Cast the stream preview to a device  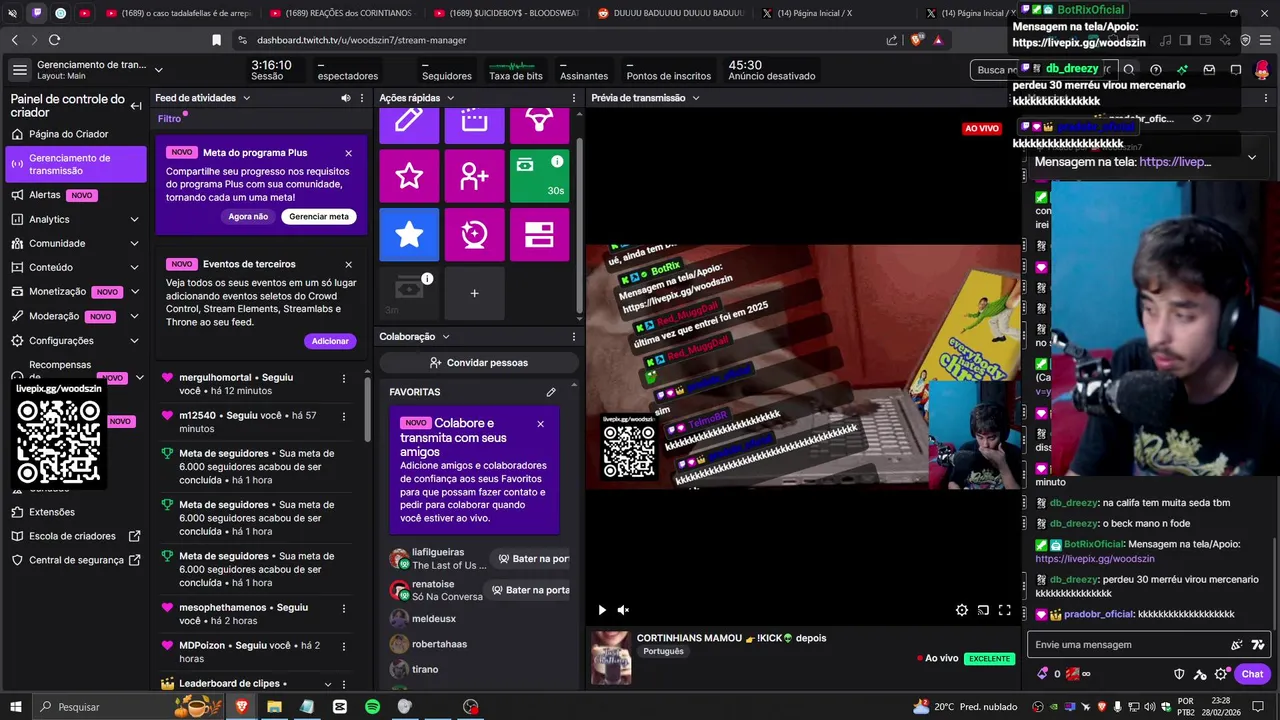(x=983, y=610)
